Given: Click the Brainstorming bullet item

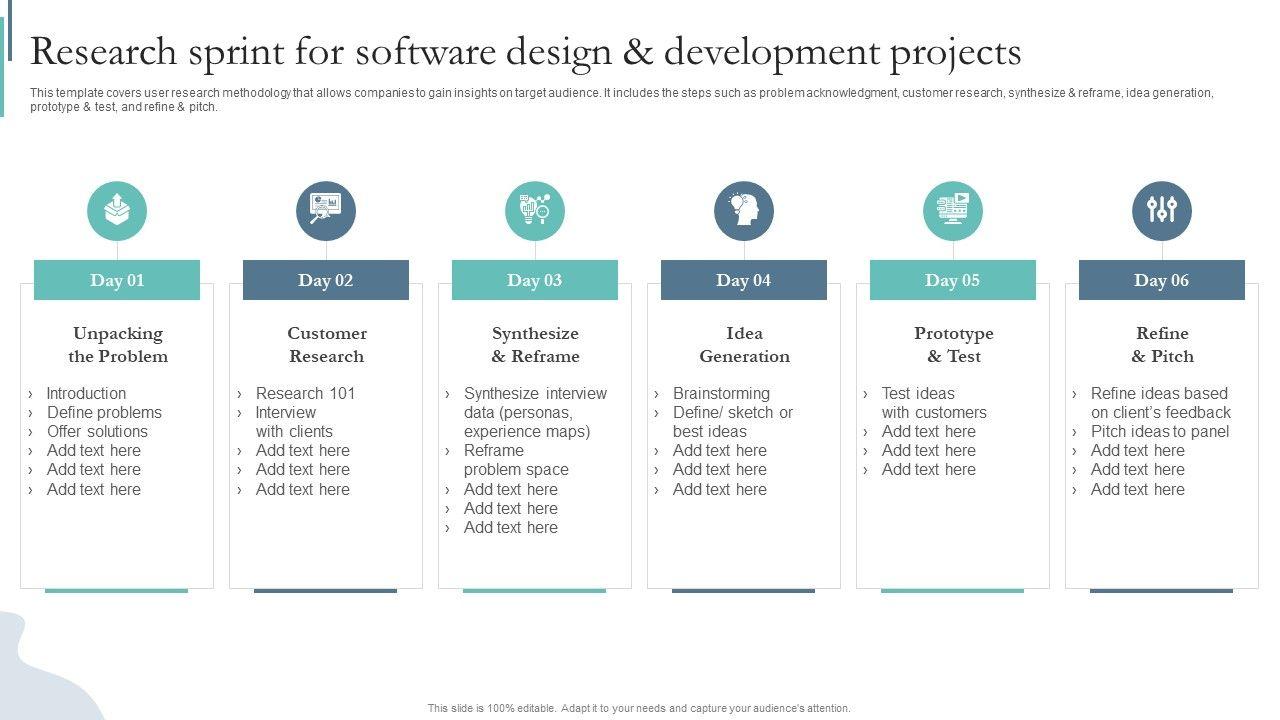Looking at the screenshot, I should tap(721, 393).
